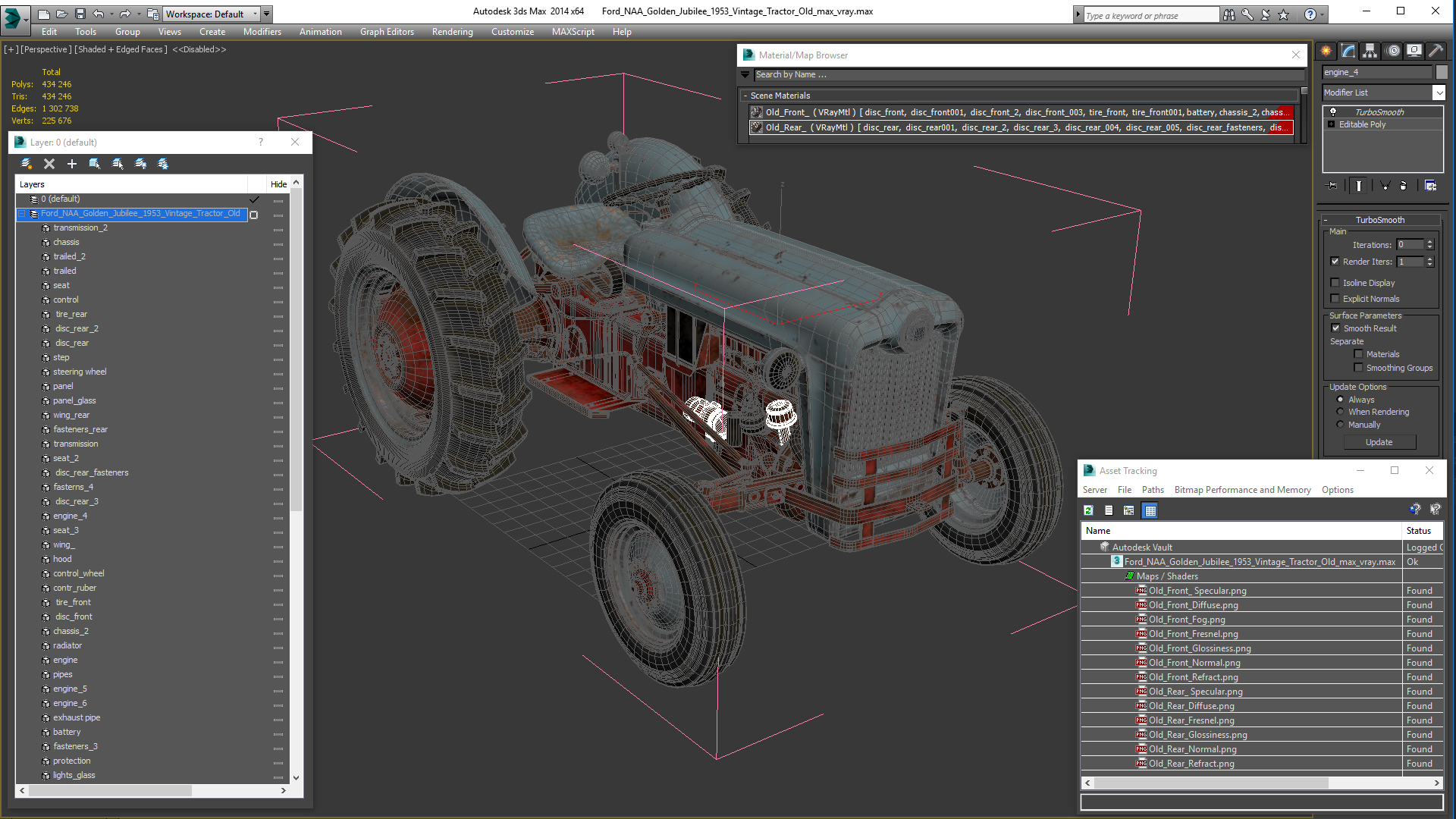Image resolution: width=1456 pixels, height=819 pixels.
Task: Toggle Show End Result icon in modifier stack
Action: (1359, 186)
